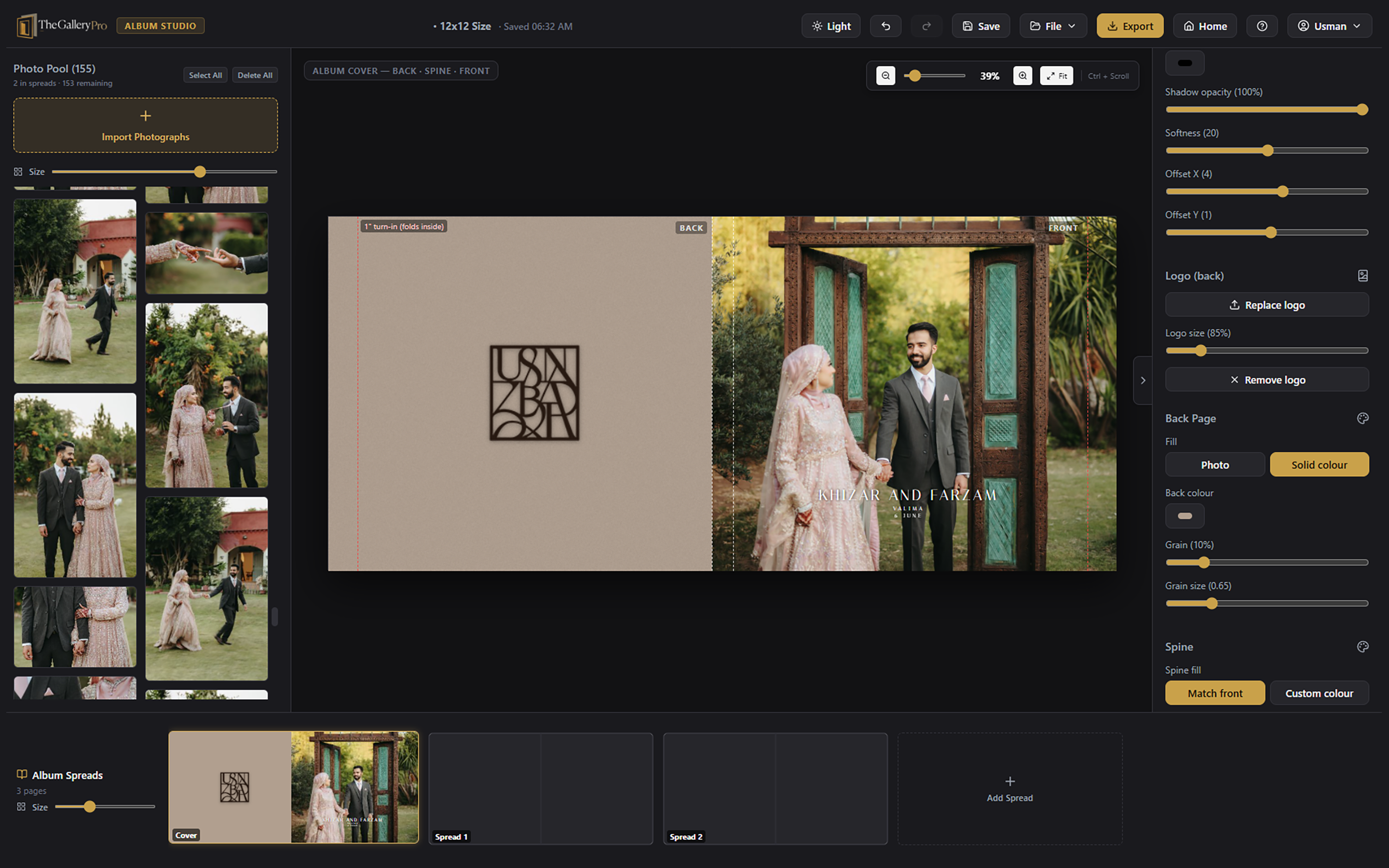Click the Softness slider
This screenshot has height=868, width=1389.
tap(1267, 150)
